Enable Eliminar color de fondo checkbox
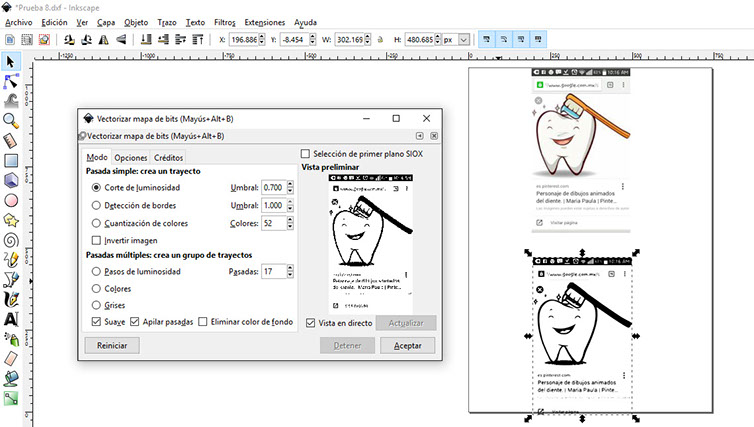 203,321
